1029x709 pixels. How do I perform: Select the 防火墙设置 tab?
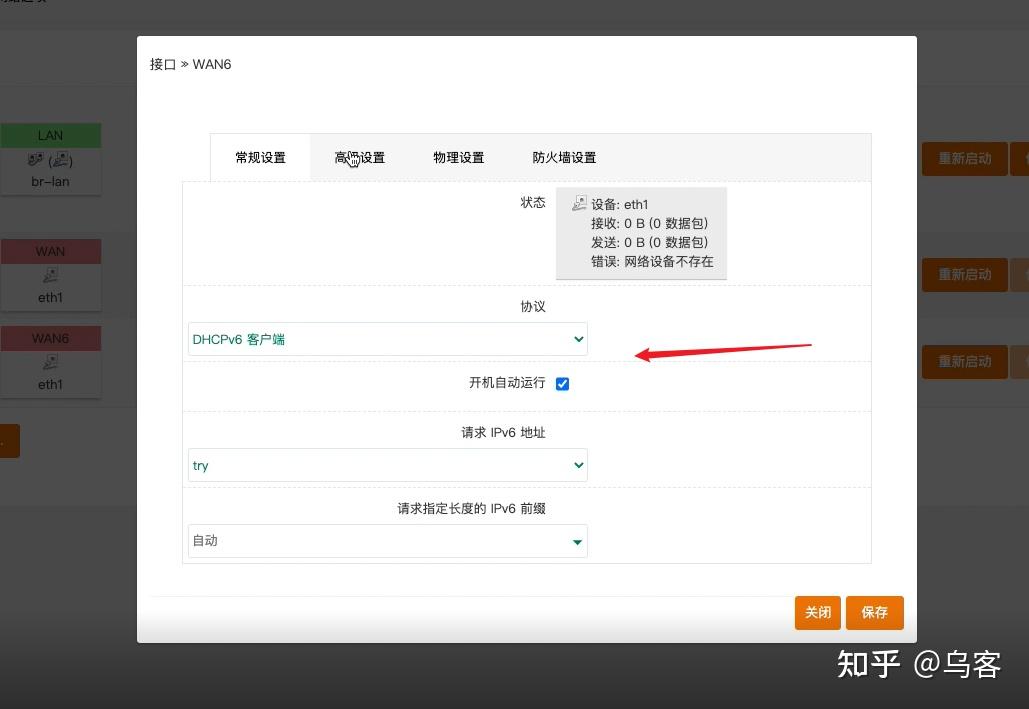click(x=564, y=157)
